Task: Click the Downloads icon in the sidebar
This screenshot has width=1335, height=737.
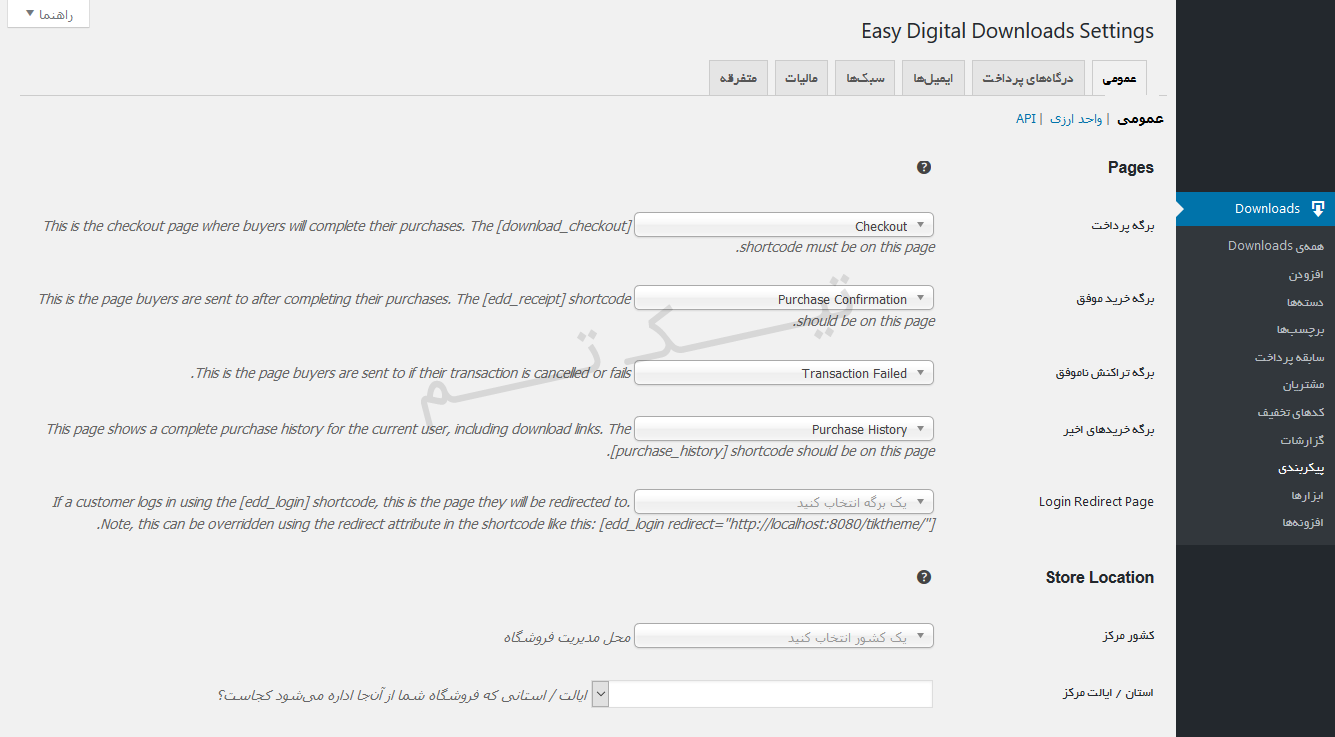Action: pyautogui.click(x=1318, y=209)
